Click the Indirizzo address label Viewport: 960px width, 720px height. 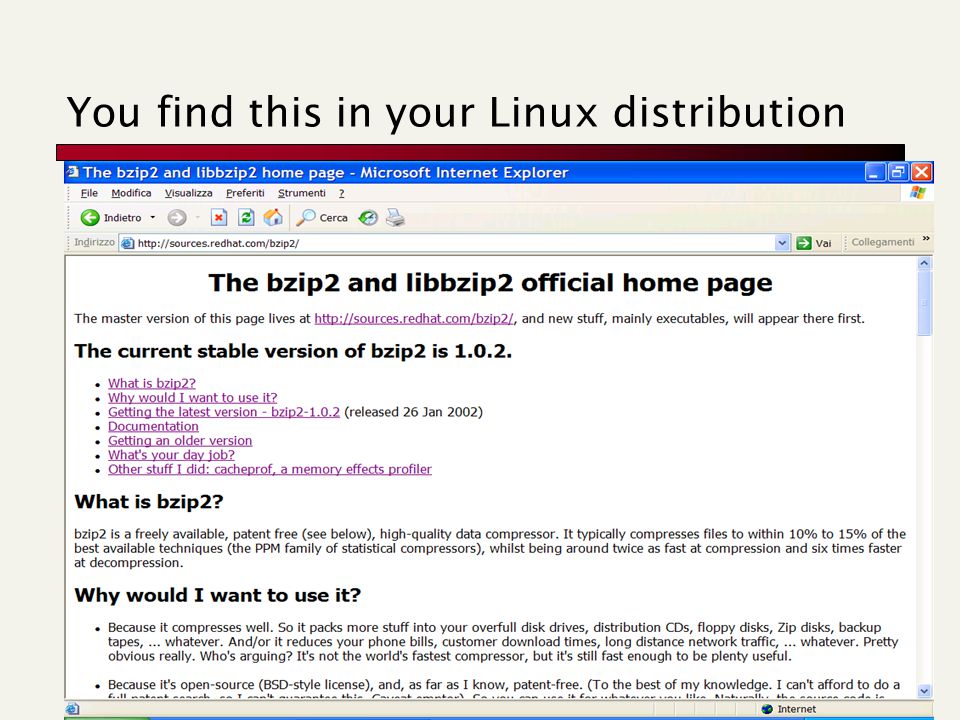click(x=94, y=242)
